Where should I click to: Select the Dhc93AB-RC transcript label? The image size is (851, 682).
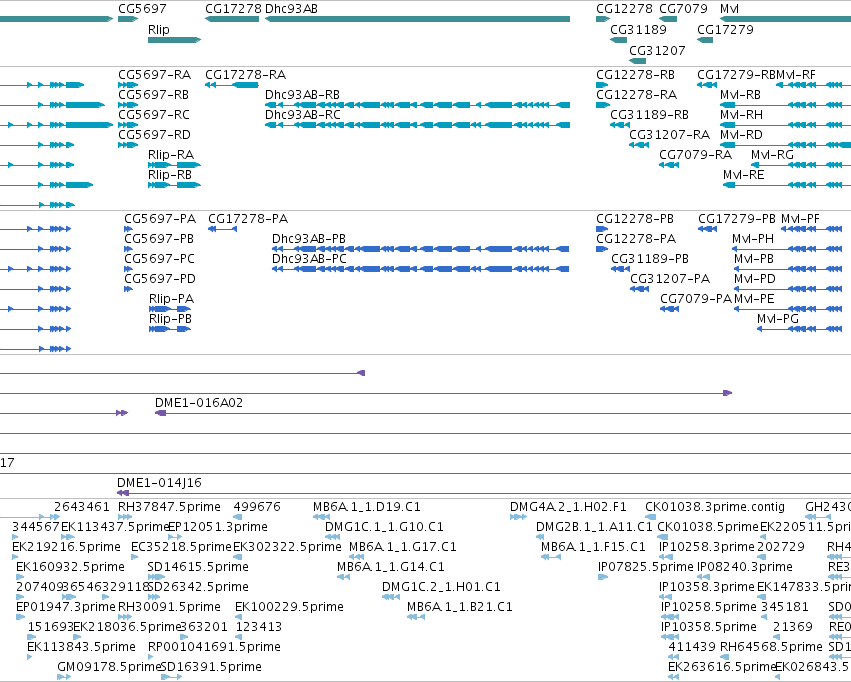coord(303,114)
